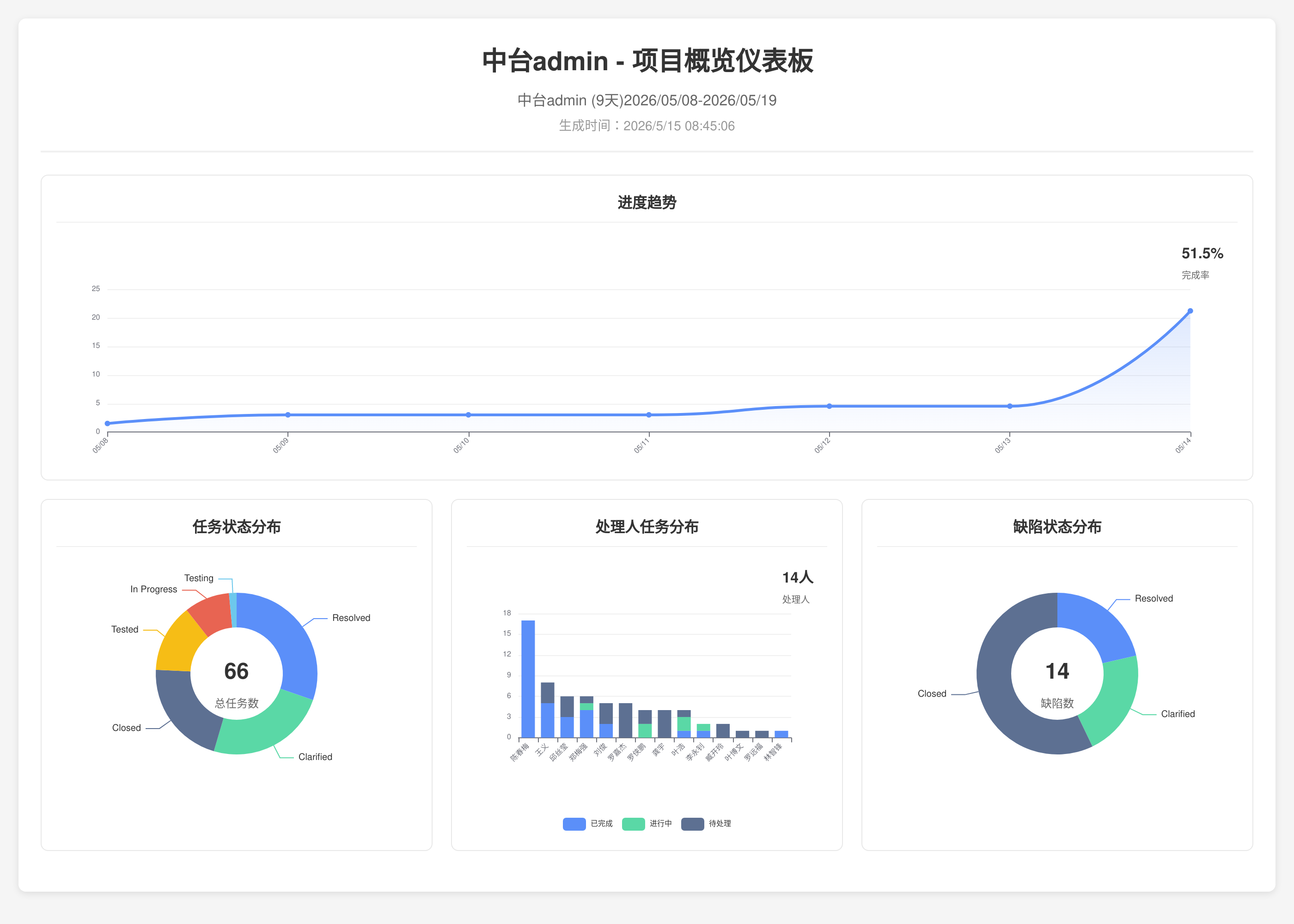Screen dimensions: 1294x924
Task: Click the green segment of 叶浩's bar
Action: point(684,724)
